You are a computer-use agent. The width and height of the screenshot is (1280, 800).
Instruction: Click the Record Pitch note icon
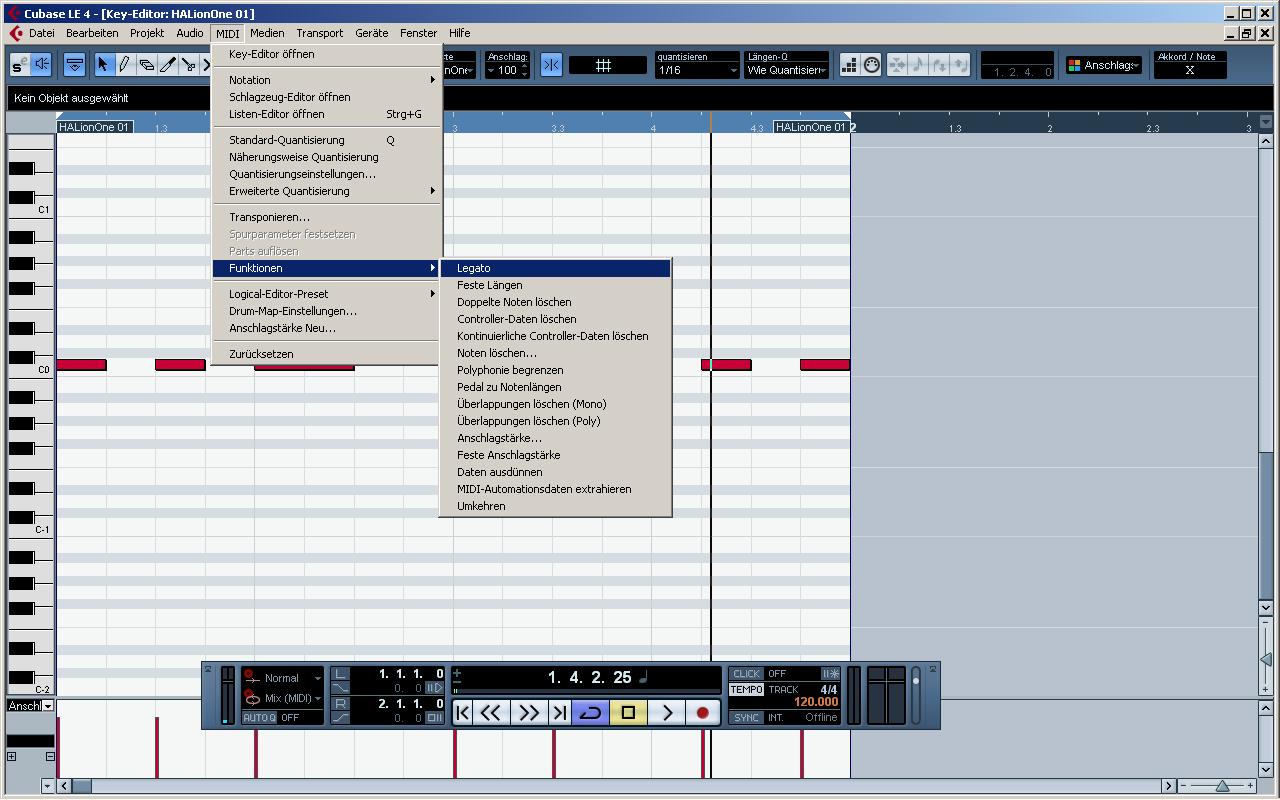click(x=918, y=65)
